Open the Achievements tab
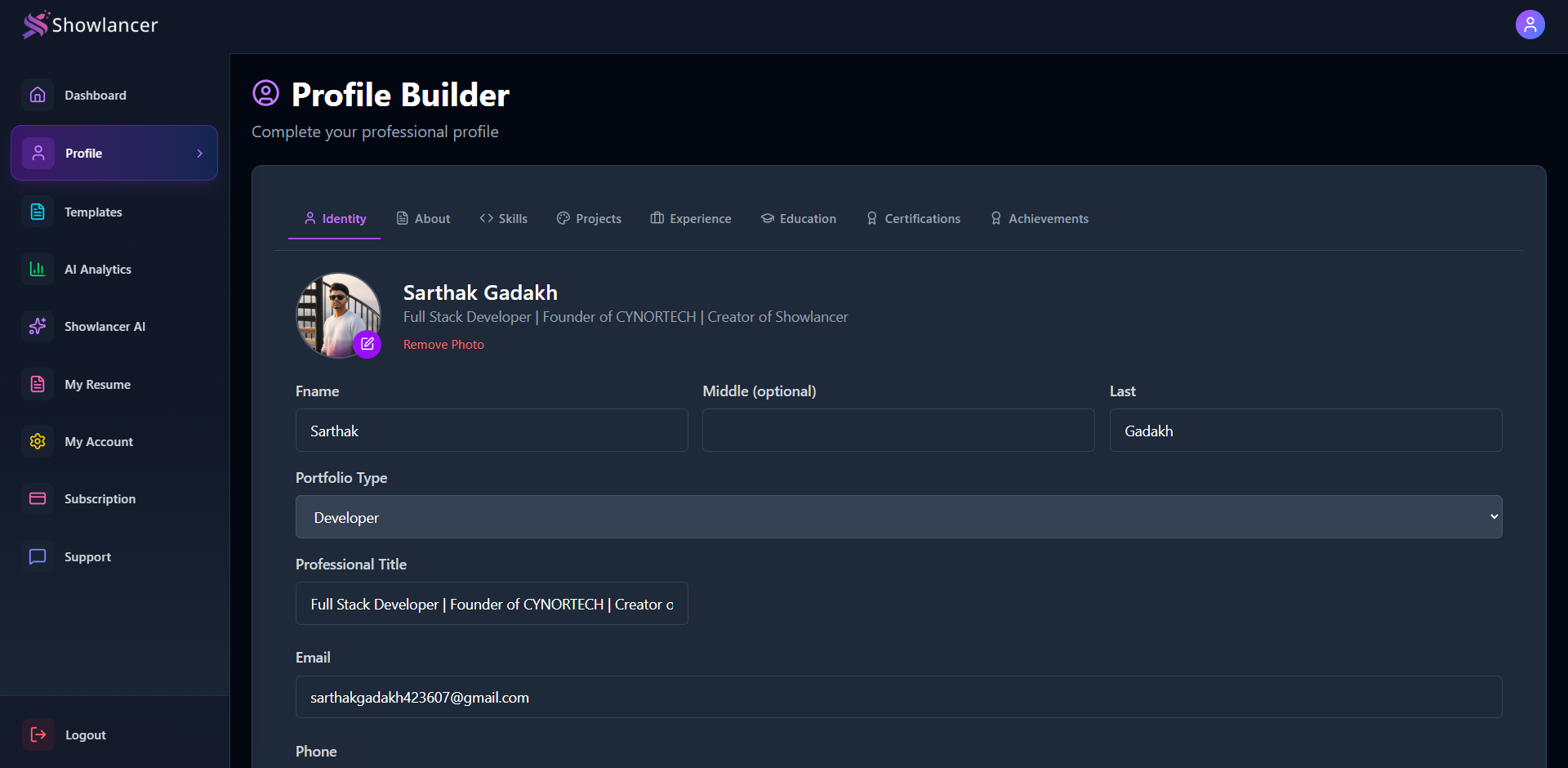 pos(1039,219)
